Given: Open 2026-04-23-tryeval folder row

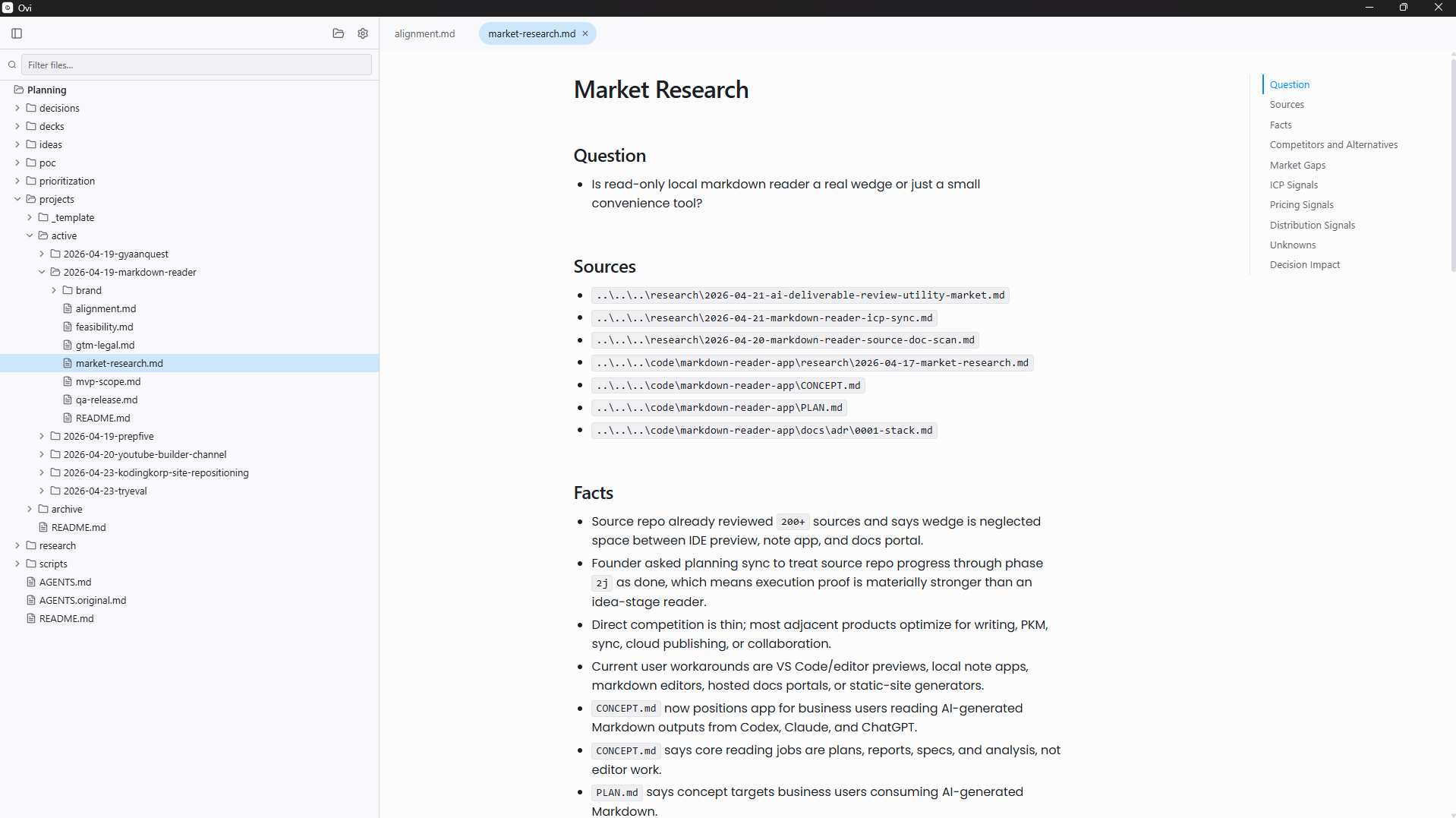Looking at the screenshot, I should [190, 491].
